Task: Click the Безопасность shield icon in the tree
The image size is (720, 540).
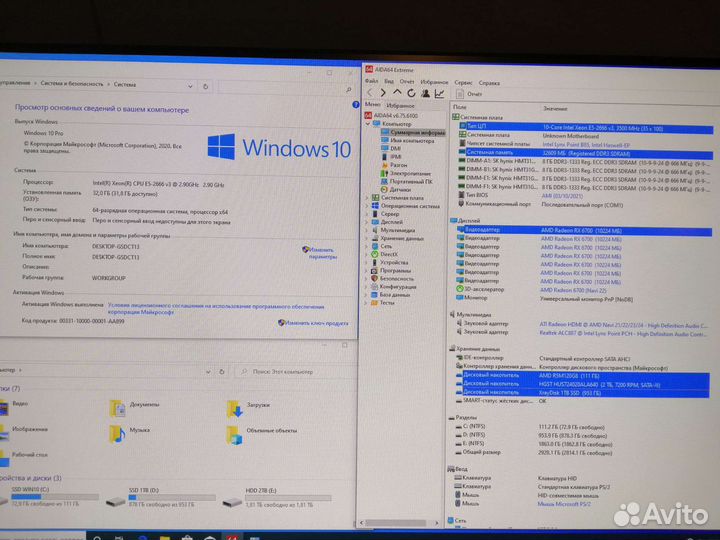Action: tap(375, 279)
